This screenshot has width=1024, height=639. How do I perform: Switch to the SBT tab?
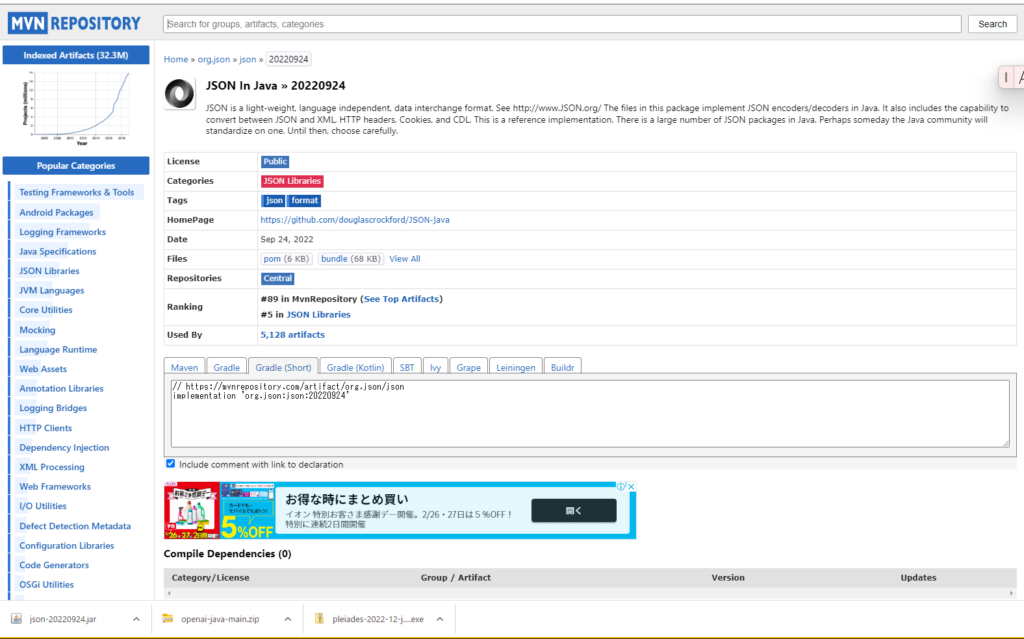[x=407, y=366]
